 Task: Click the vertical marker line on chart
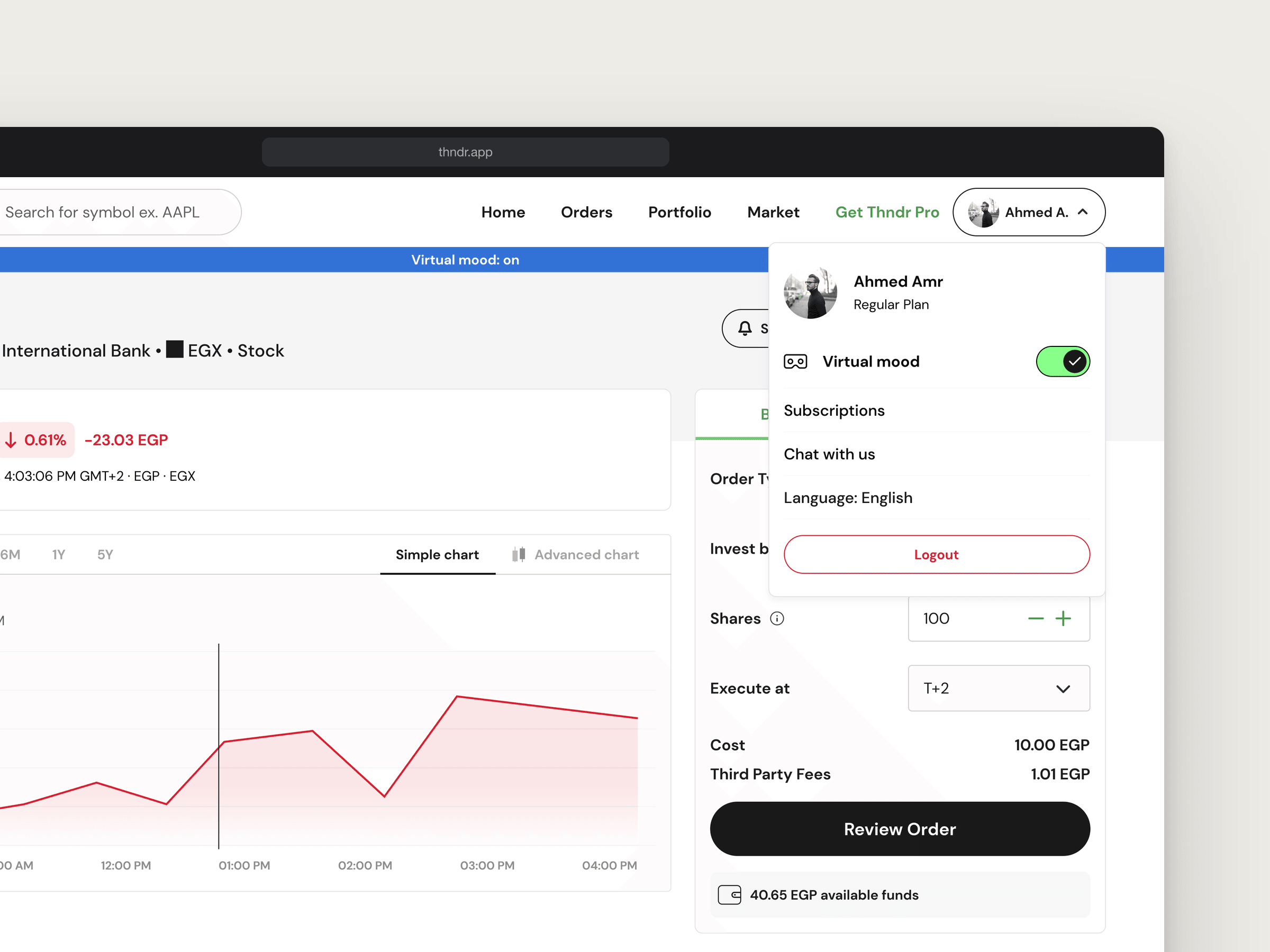pos(219,746)
